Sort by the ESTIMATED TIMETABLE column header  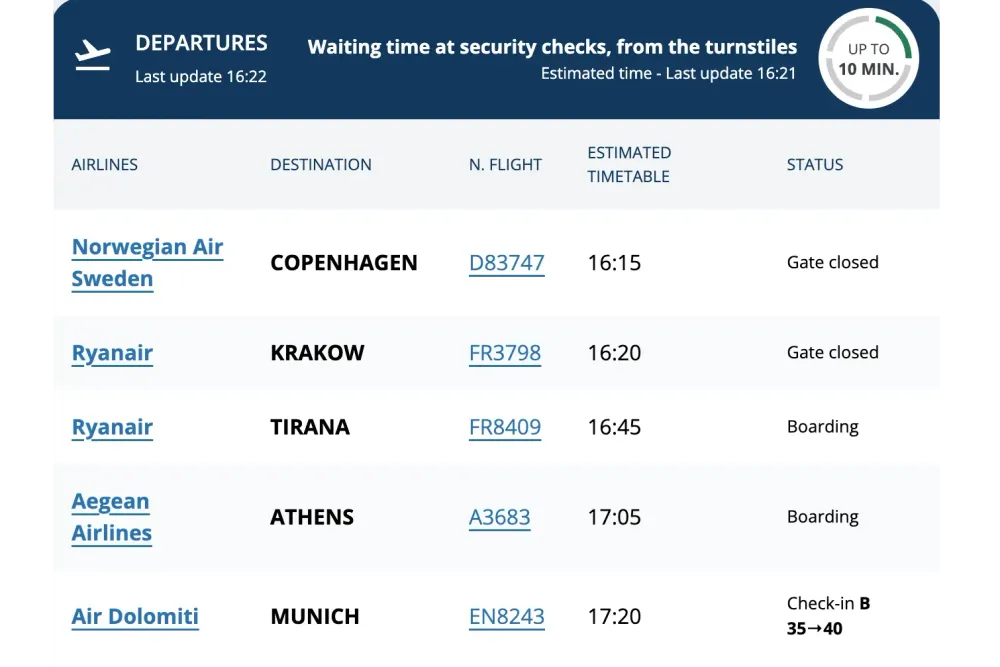point(629,164)
